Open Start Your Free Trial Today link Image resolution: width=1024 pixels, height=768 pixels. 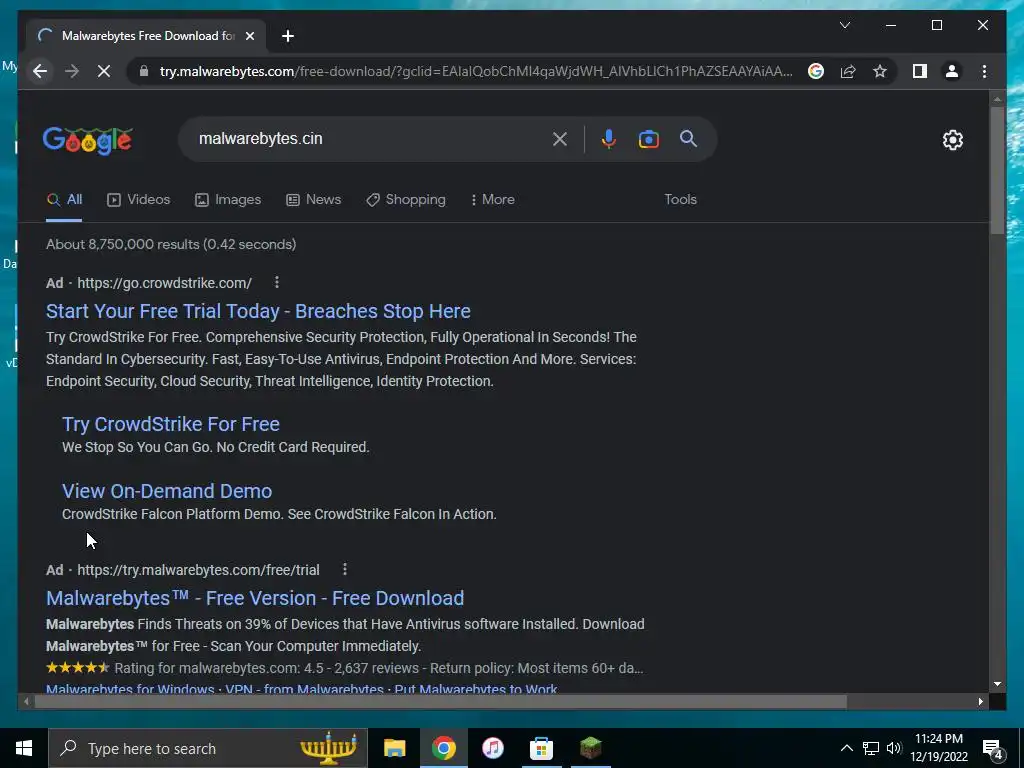click(x=258, y=311)
